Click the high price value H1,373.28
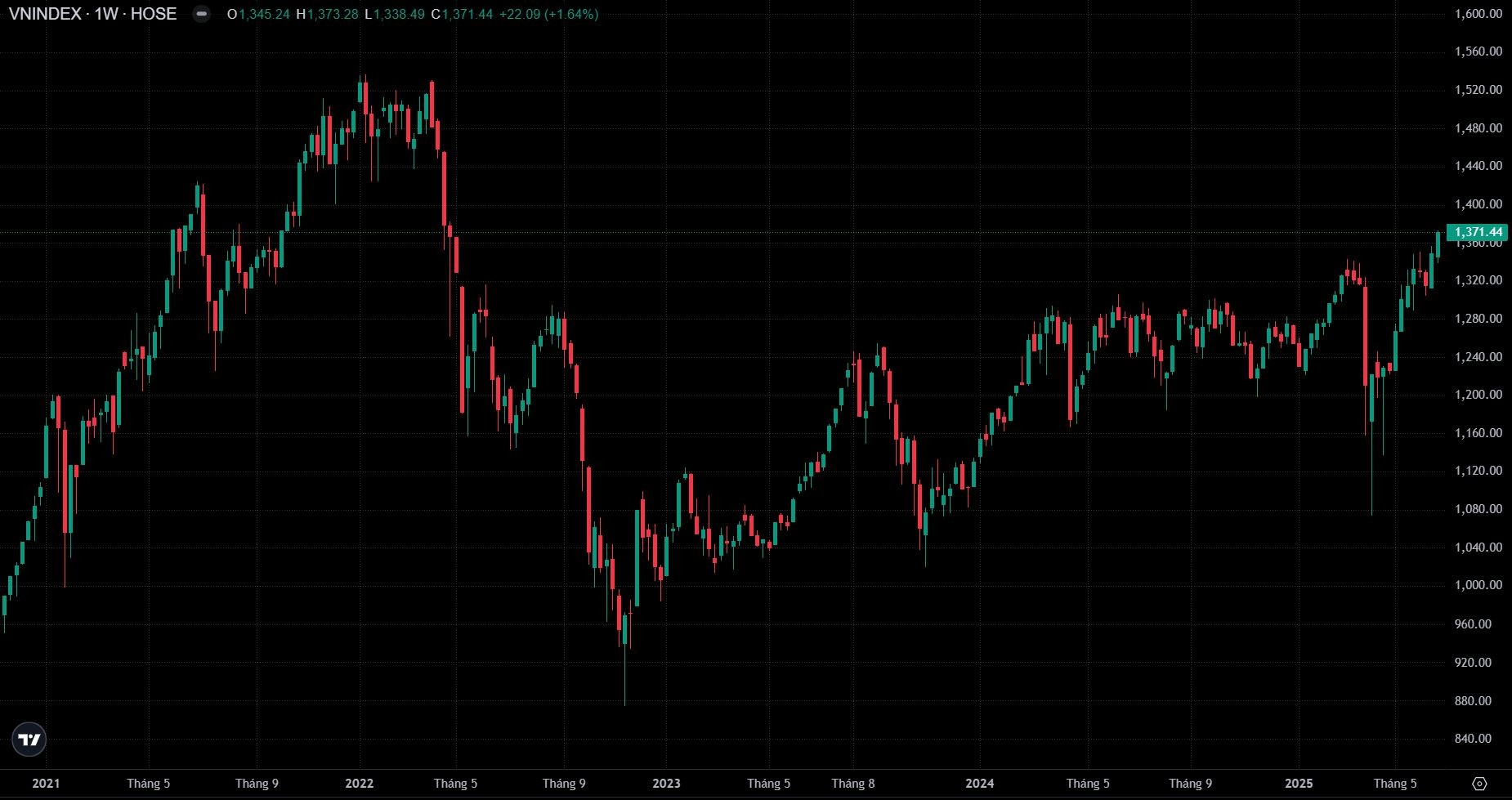The height and width of the screenshot is (800, 1512). [327, 14]
